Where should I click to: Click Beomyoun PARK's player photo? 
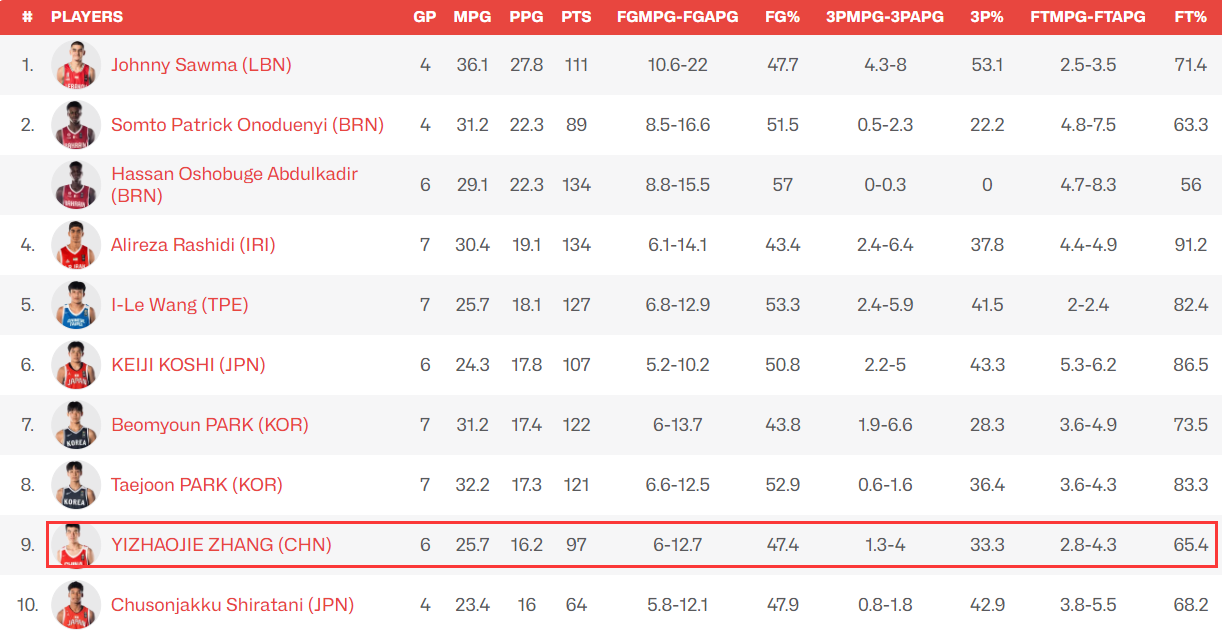(x=76, y=425)
